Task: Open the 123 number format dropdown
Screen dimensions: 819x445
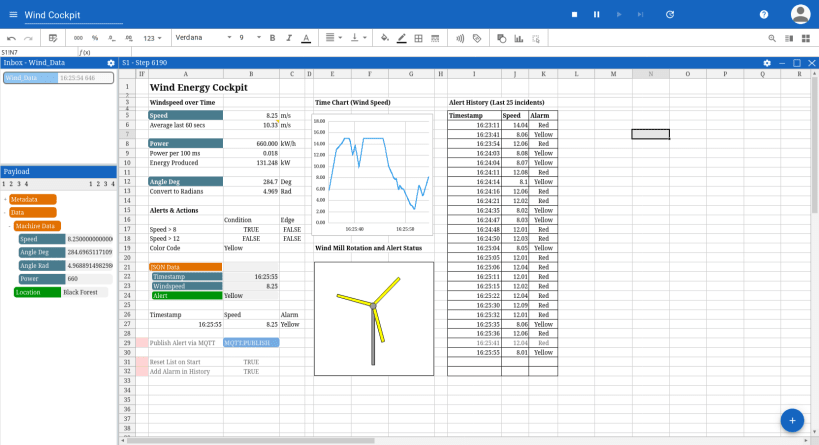Action: pos(153,38)
